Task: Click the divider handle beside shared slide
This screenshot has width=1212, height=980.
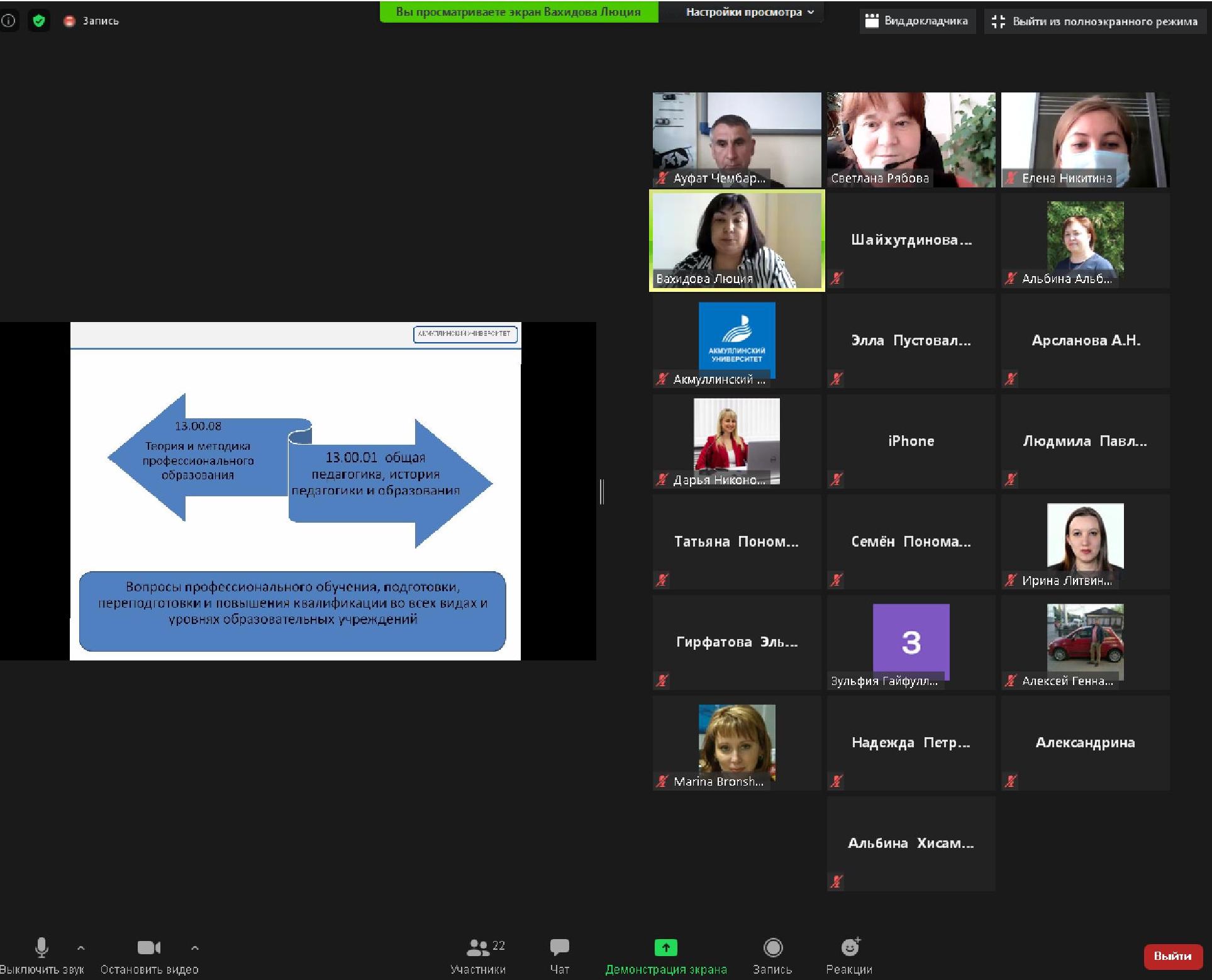Action: (602, 491)
